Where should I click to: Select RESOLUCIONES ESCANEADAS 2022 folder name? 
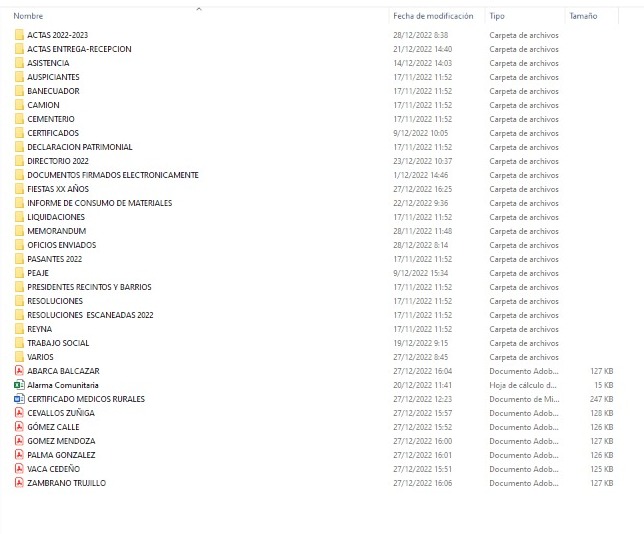click(x=90, y=315)
